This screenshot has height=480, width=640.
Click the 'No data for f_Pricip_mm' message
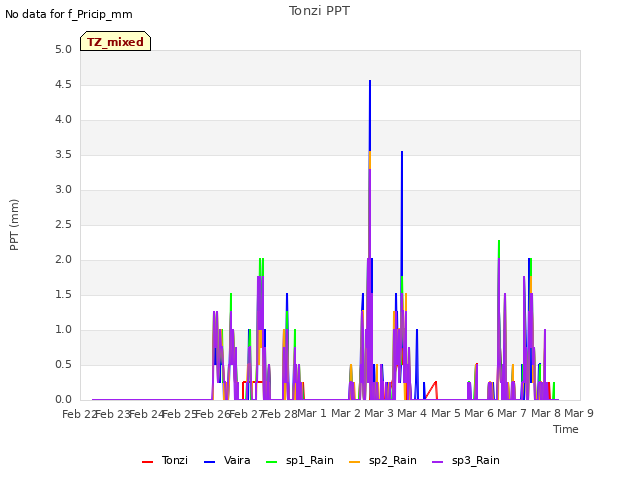(69, 14)
